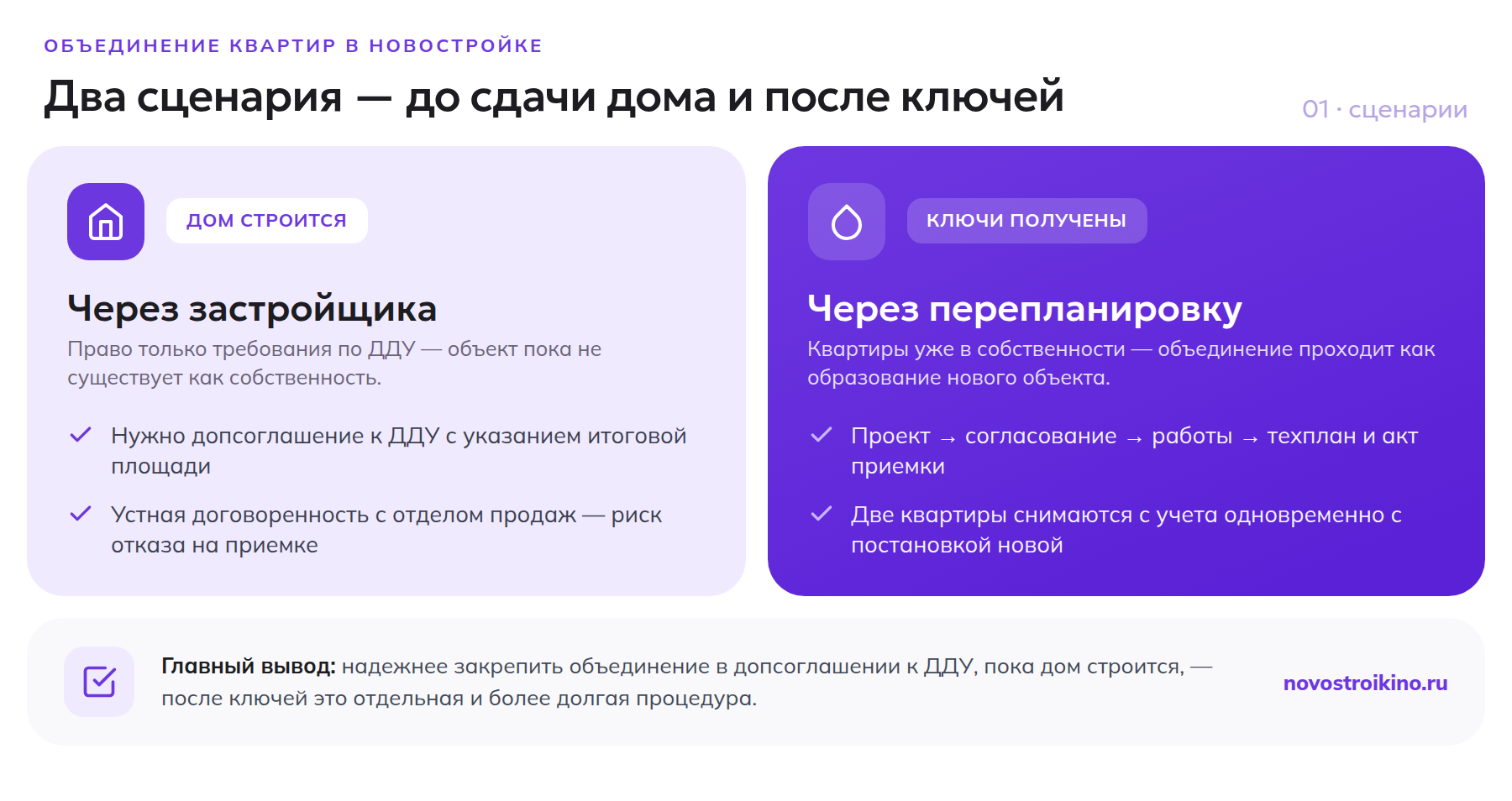Select the ДОМ СТРОИТСЯ badge

pos(267,221)
